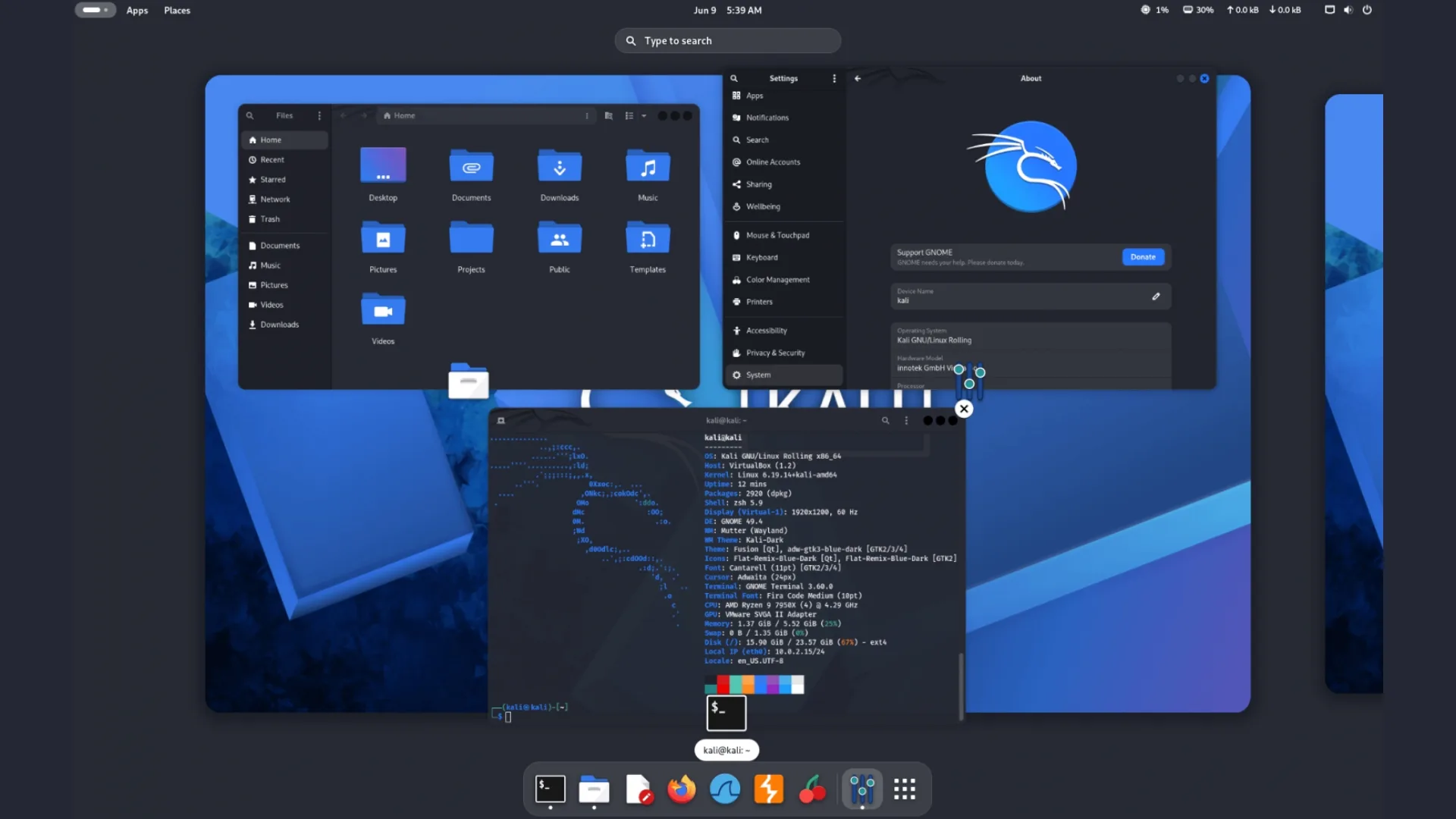Open Wireshark shark-fin icon in dock

click(x=725, y=789)
